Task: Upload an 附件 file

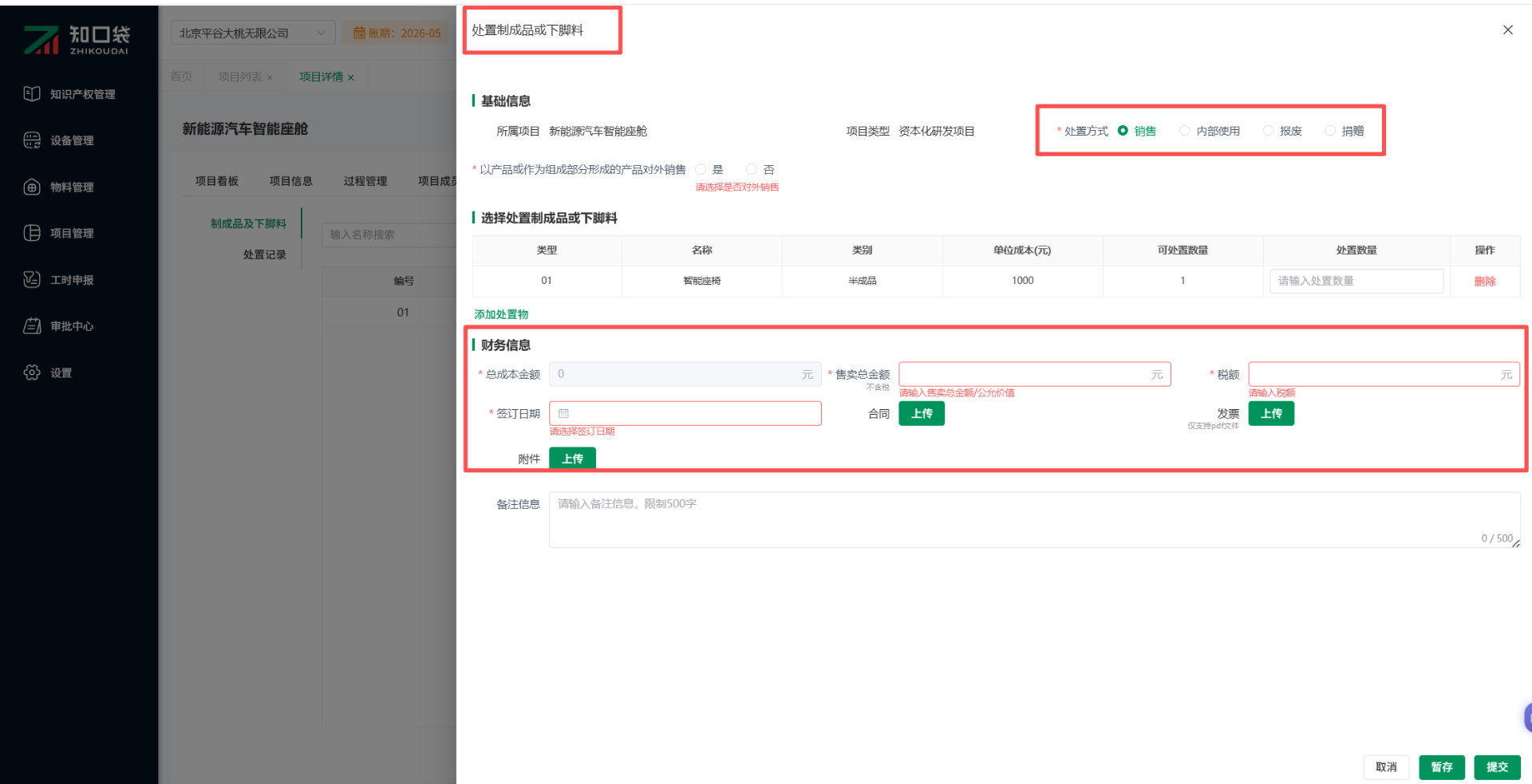Action: point(572,459)
